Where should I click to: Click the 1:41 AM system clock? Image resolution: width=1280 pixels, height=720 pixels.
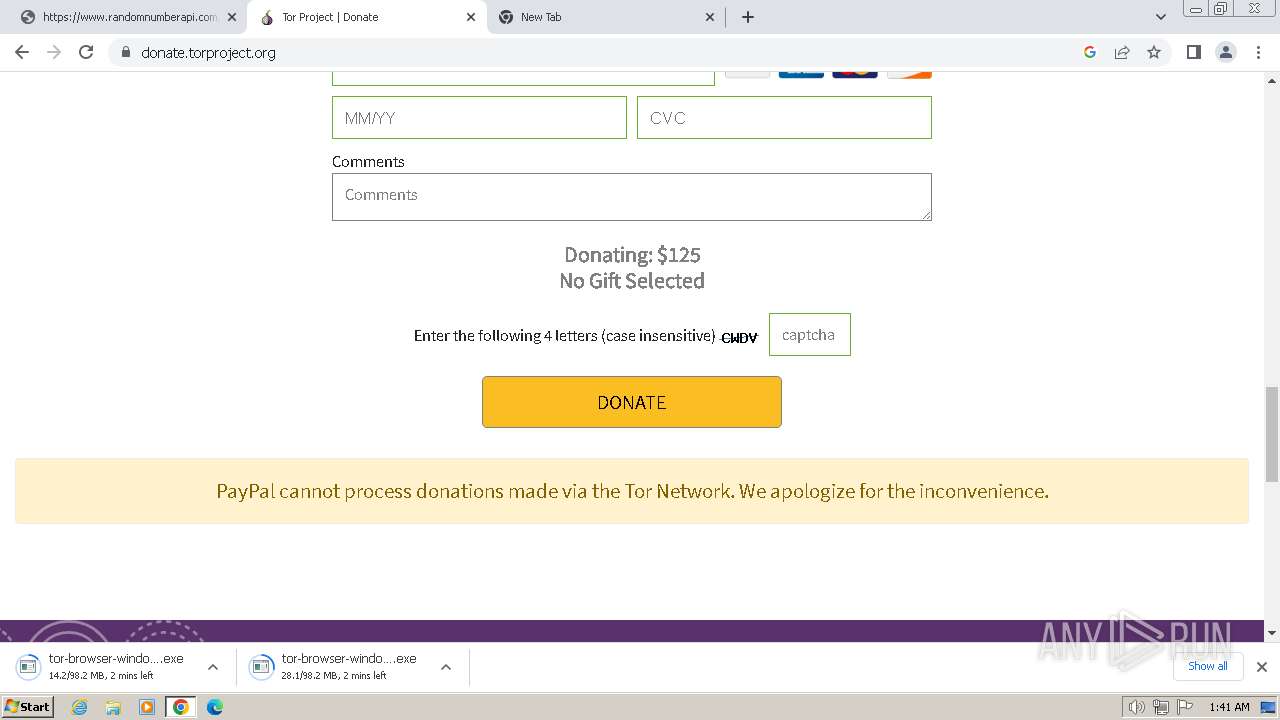coord(1229,707)
